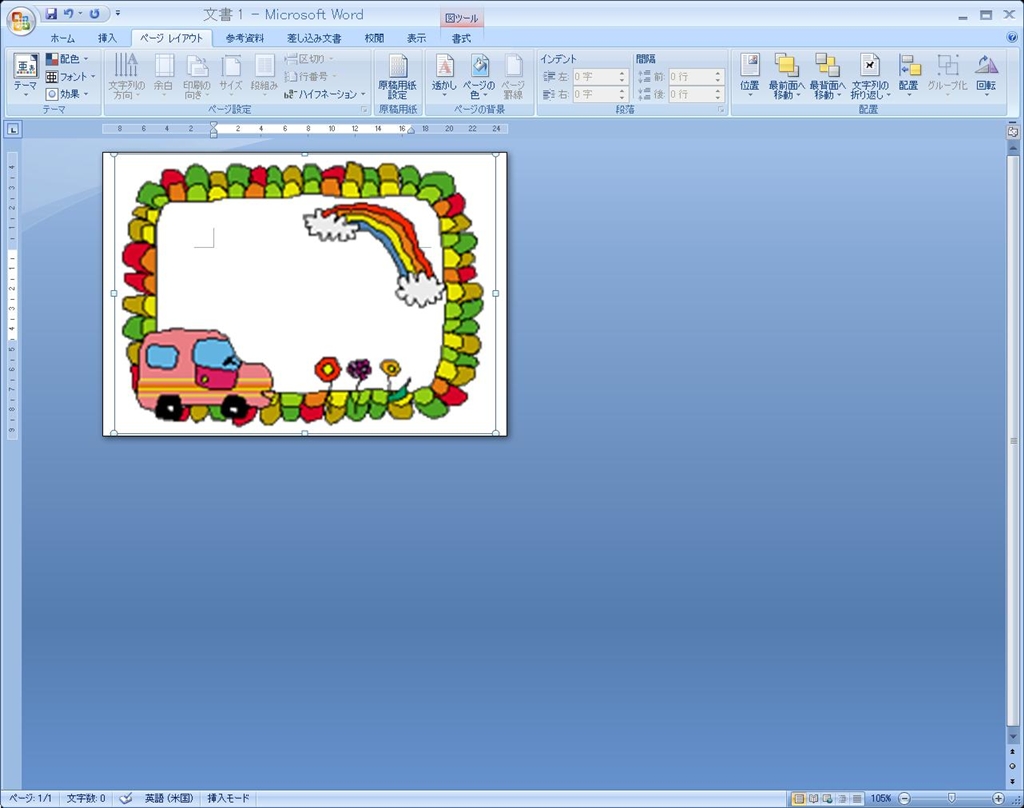Image resolution: width=1024 pixels, height=808 pixels.
Task: Click the zoom slider handle
Action: pos(952,798)
